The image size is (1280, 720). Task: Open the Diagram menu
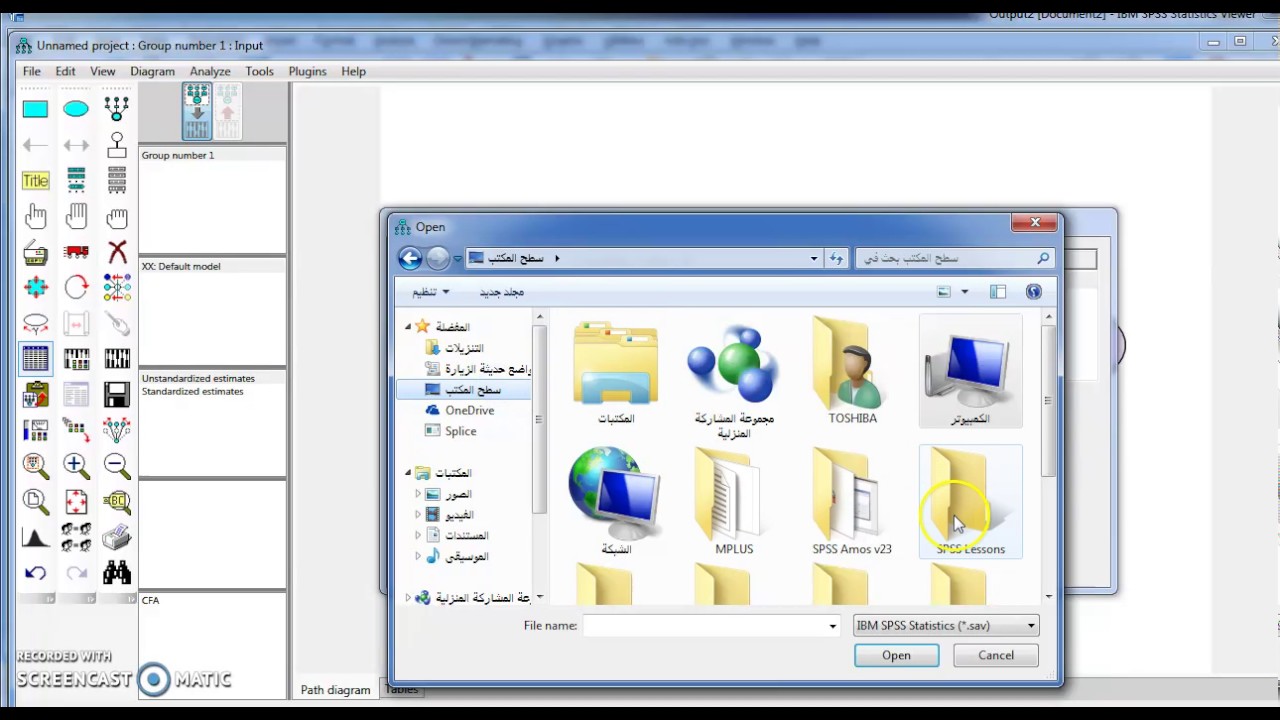point(152,71)
